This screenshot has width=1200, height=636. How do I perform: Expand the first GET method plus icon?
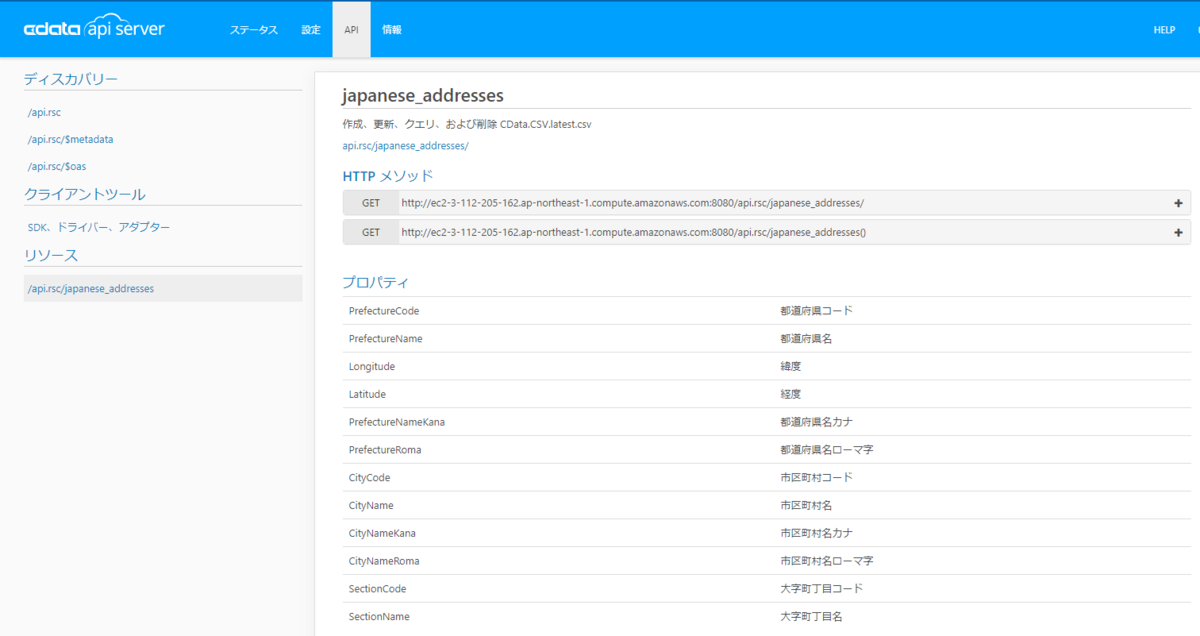(x=1178, y=203)
